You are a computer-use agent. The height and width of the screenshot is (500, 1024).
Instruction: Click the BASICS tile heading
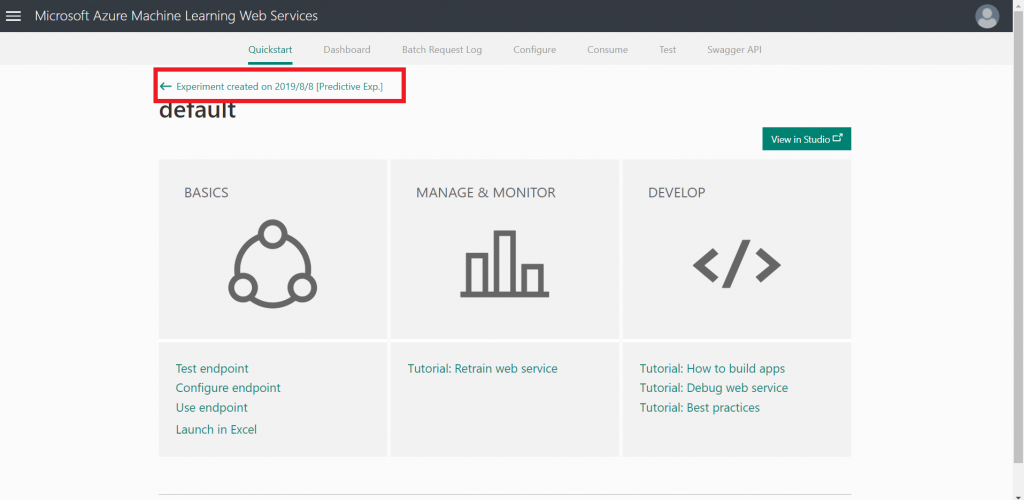(x=206, y=193)
